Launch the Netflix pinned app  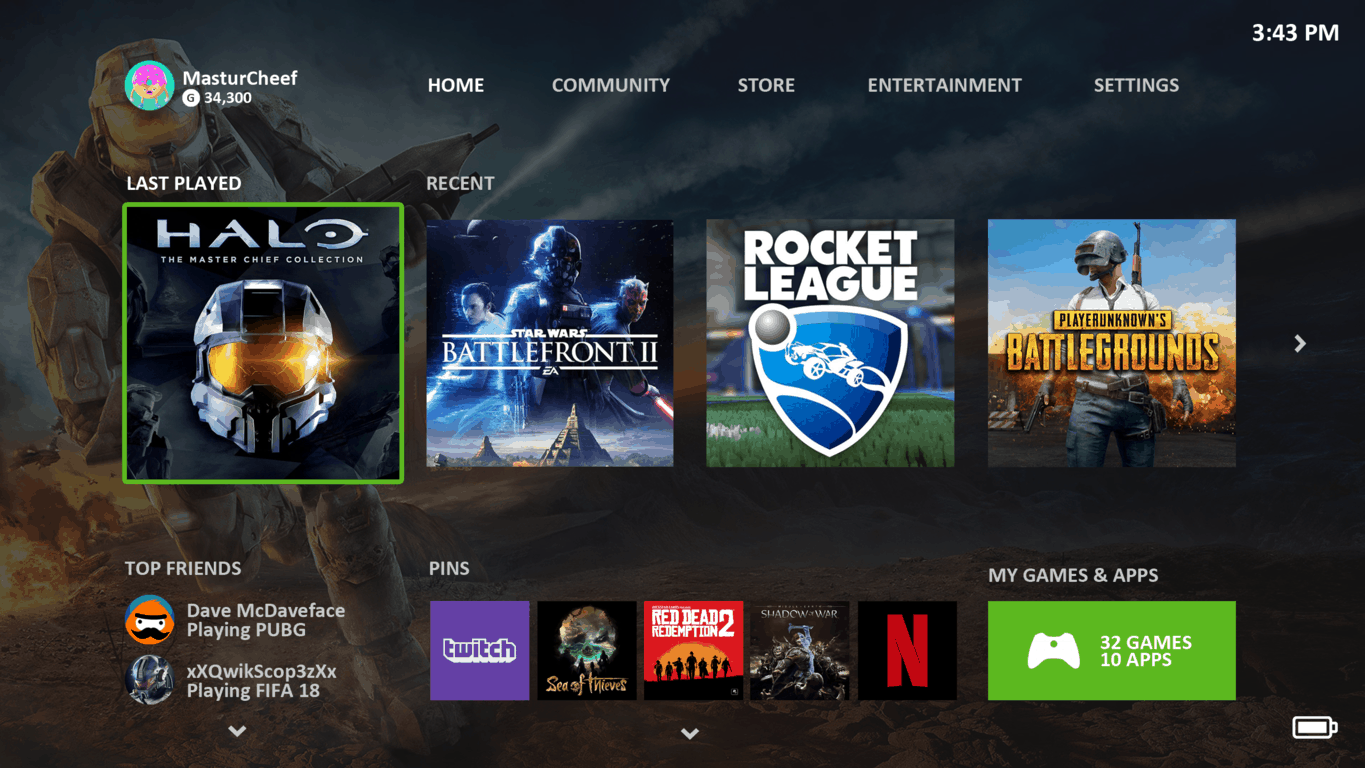(907, 650)
